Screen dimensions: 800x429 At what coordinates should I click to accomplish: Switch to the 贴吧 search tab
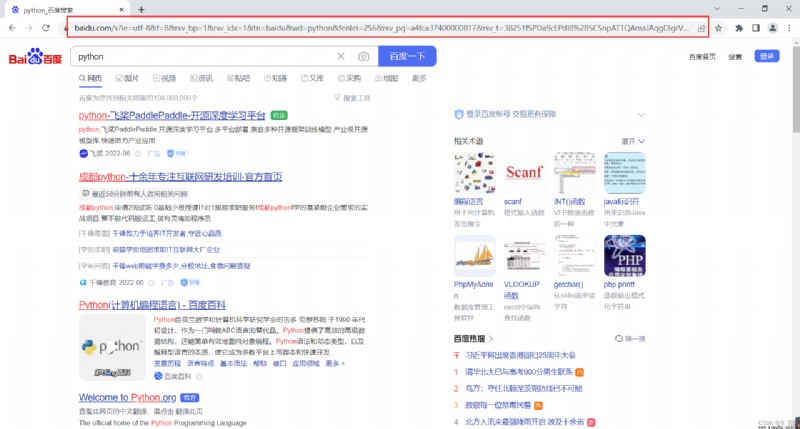coord(238,79)
